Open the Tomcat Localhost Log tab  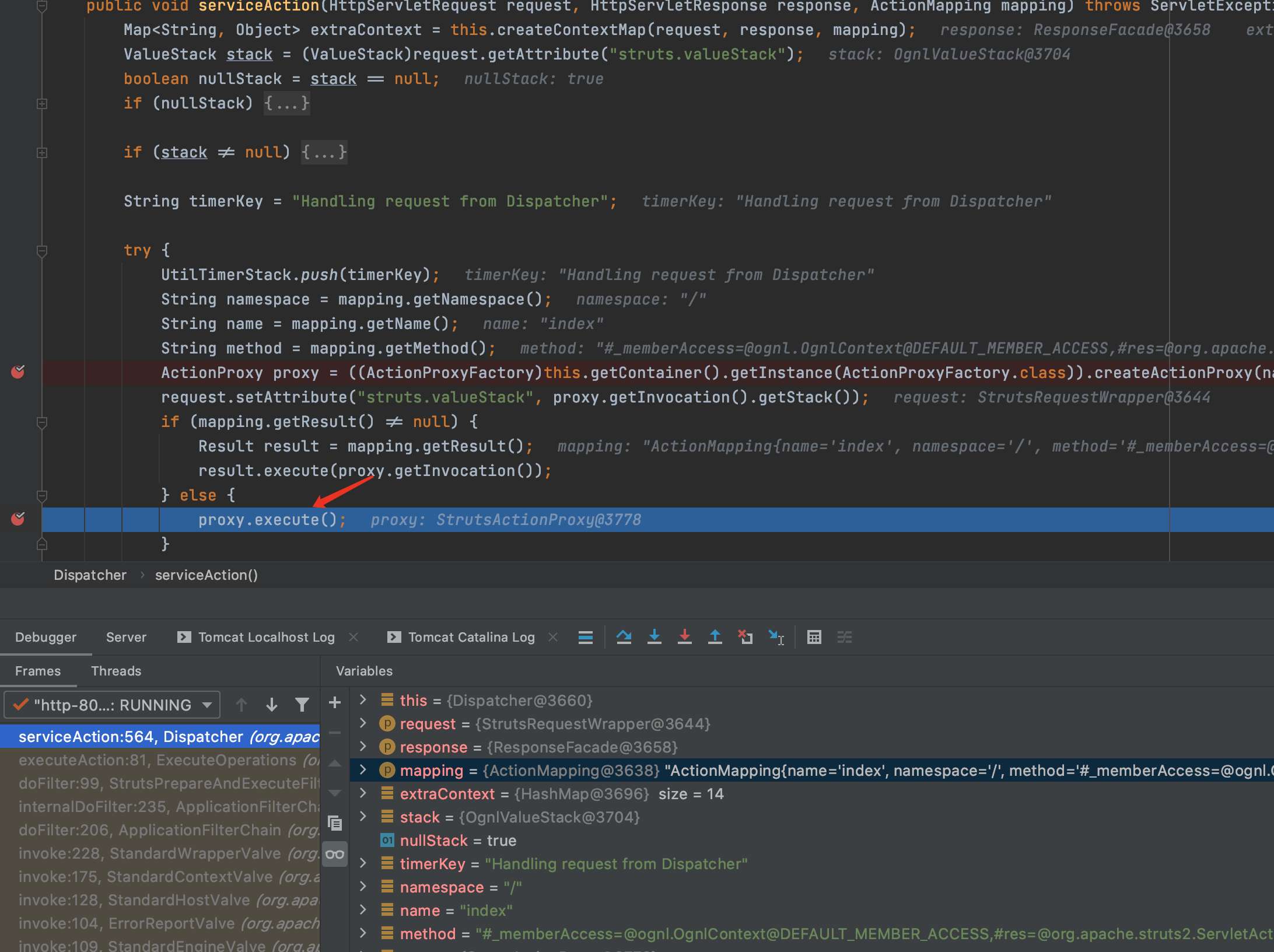(x=266, y=637)
